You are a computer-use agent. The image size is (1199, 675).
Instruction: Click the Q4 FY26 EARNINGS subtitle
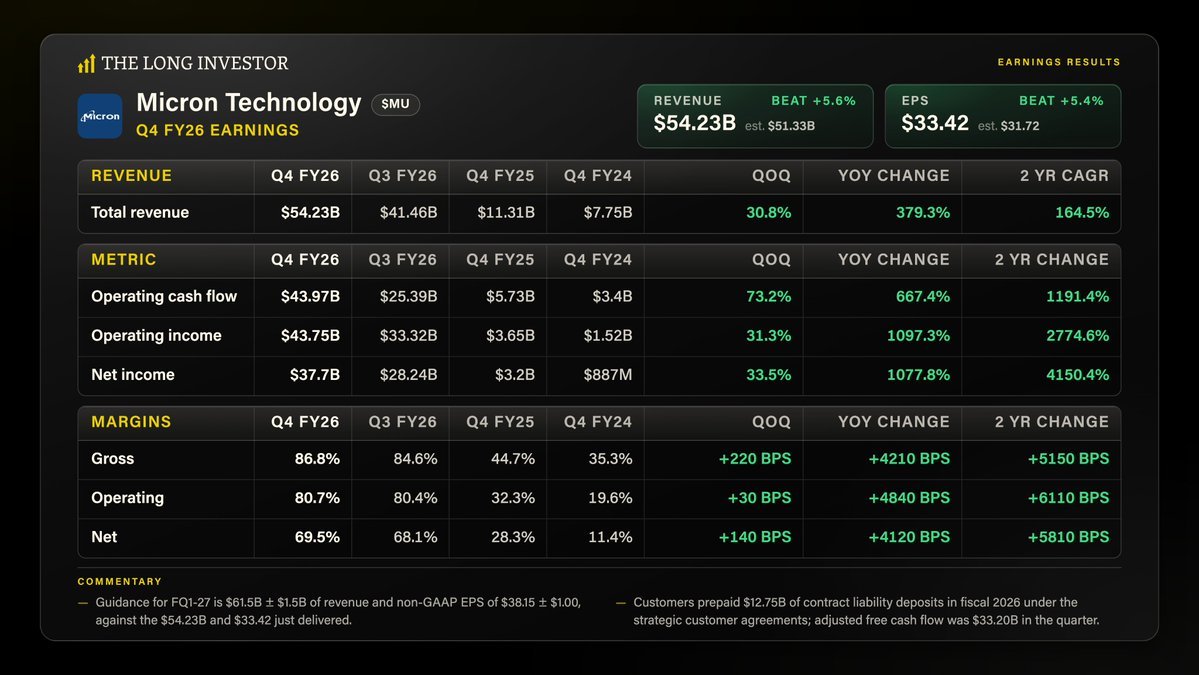pyautogui.click(x=218, y=131)
